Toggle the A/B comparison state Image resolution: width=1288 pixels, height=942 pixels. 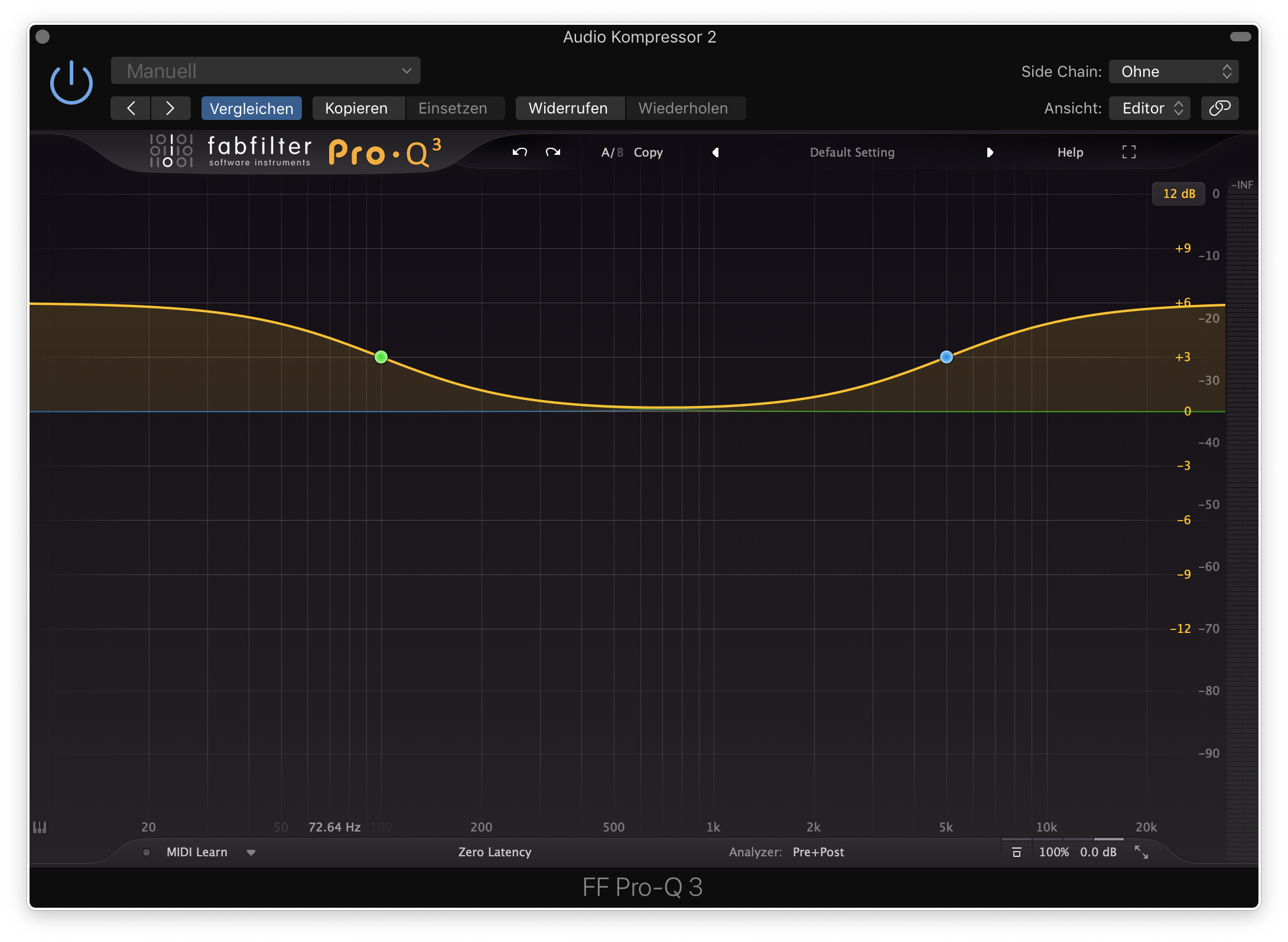pyautogui.click(x=612, y=152)
